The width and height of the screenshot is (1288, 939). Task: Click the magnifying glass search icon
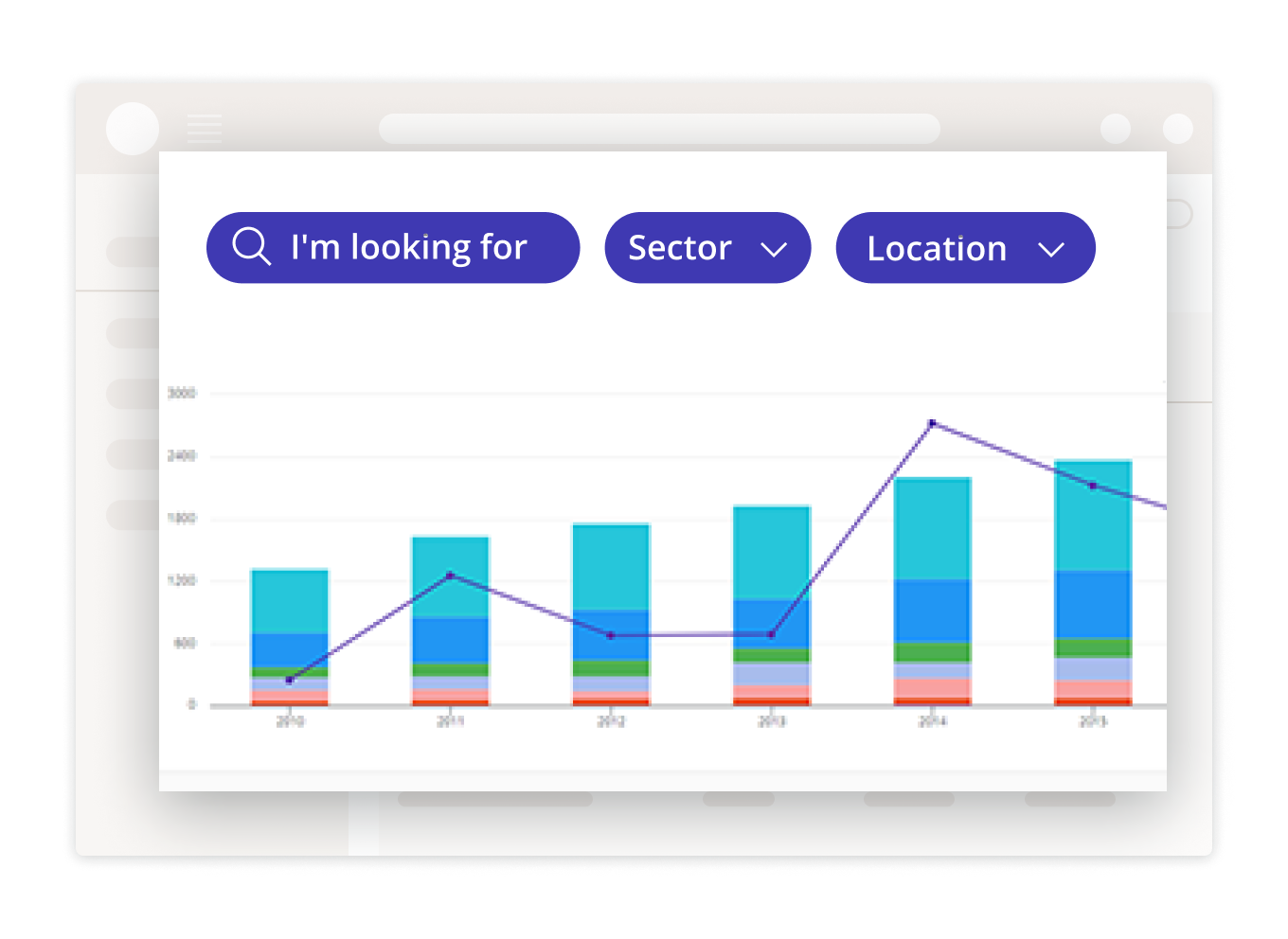[252, 246]
